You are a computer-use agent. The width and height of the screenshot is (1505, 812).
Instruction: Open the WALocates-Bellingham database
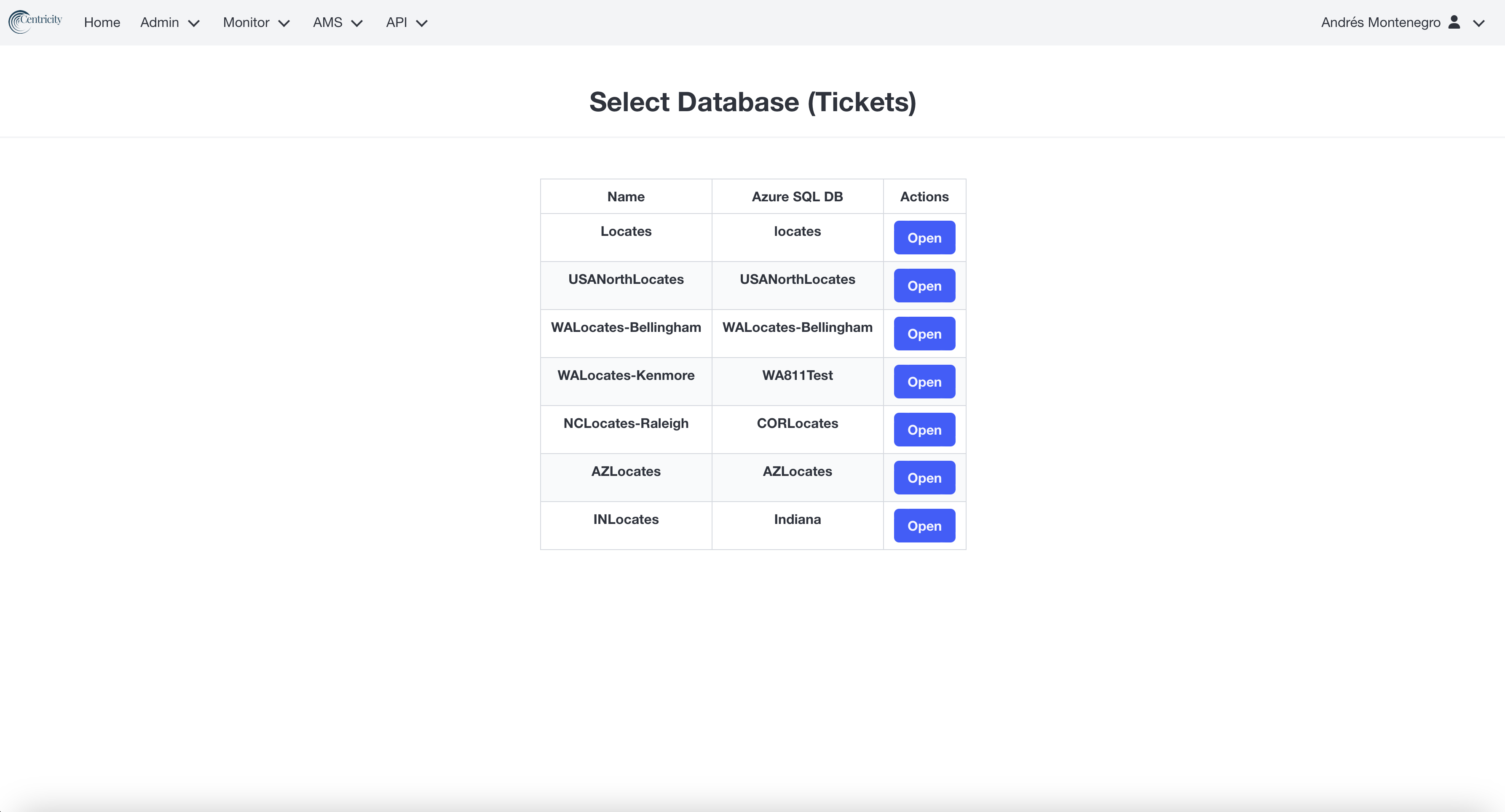point(924,334)
